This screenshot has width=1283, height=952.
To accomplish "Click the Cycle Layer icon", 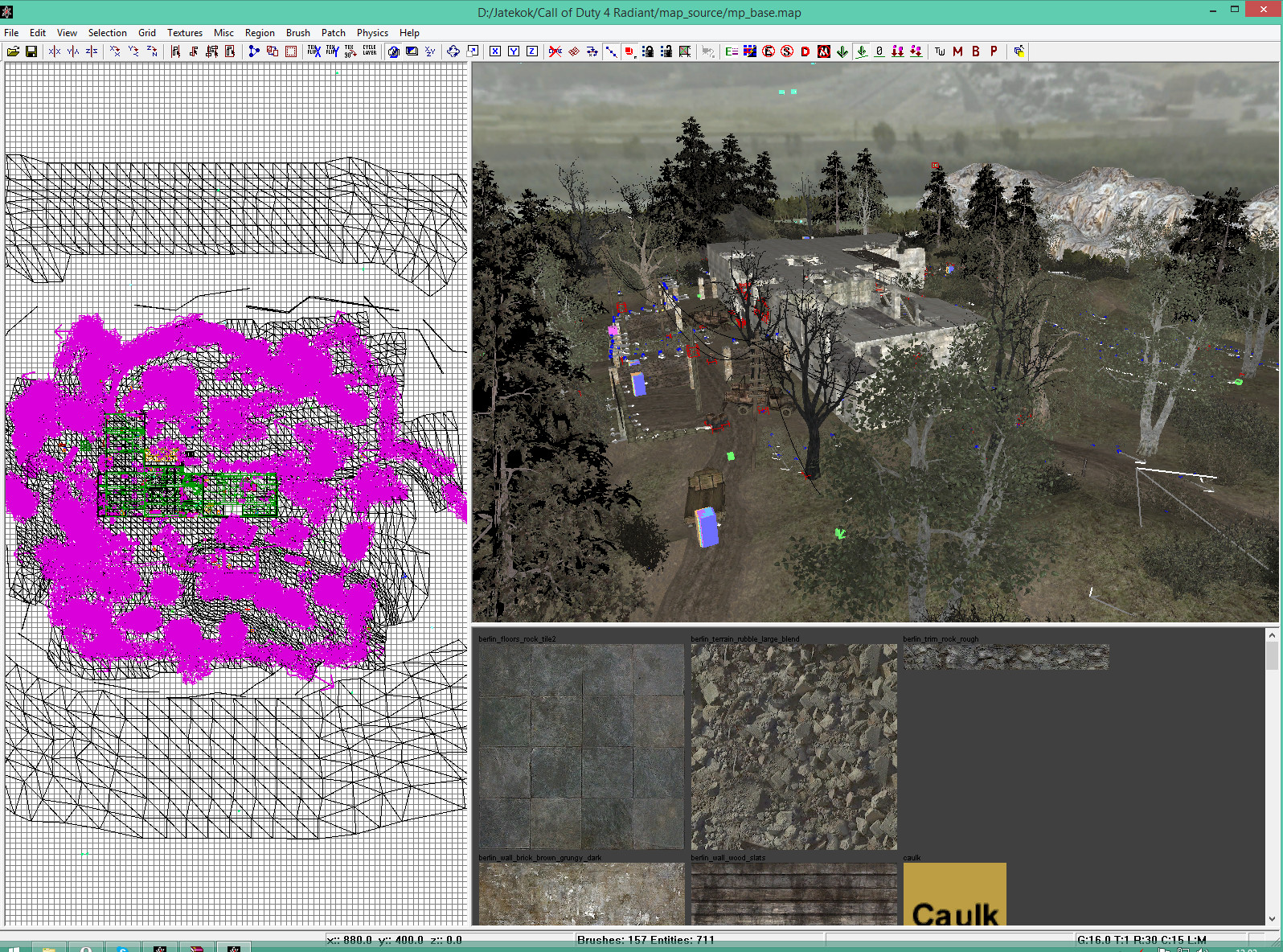I will [x=369, y=51].
